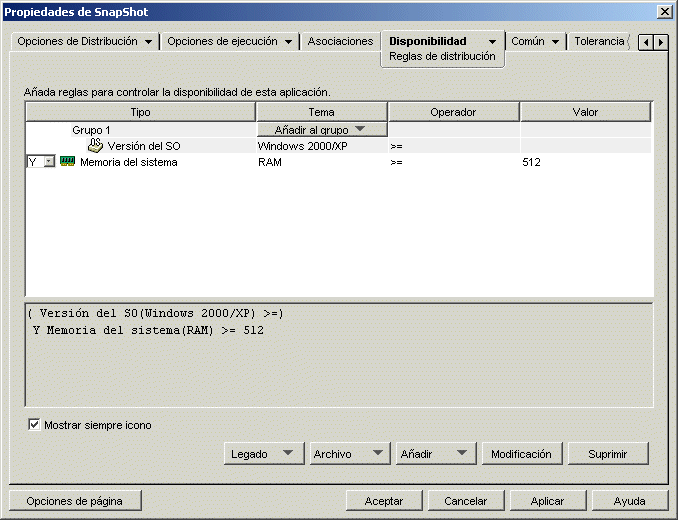678x520 pixels.
Task: Click the Modificación button
Action: click(522, 453)
